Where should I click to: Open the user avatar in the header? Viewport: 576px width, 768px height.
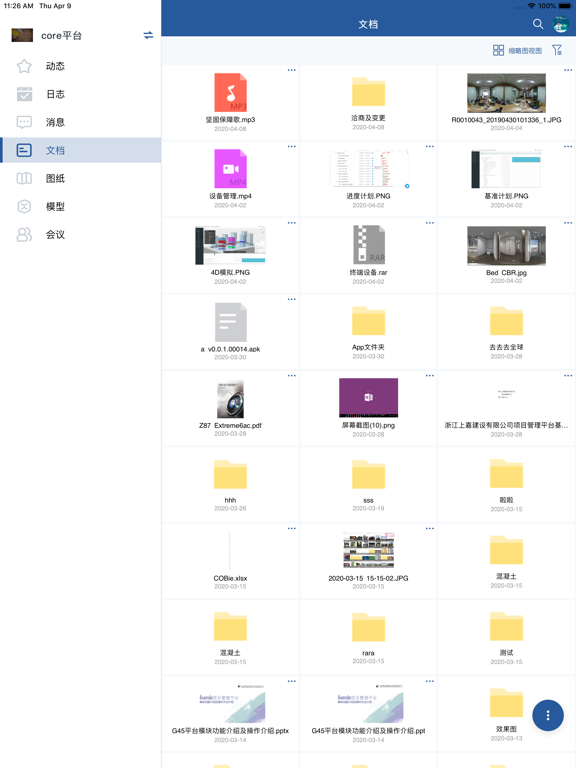coord(560,24)
